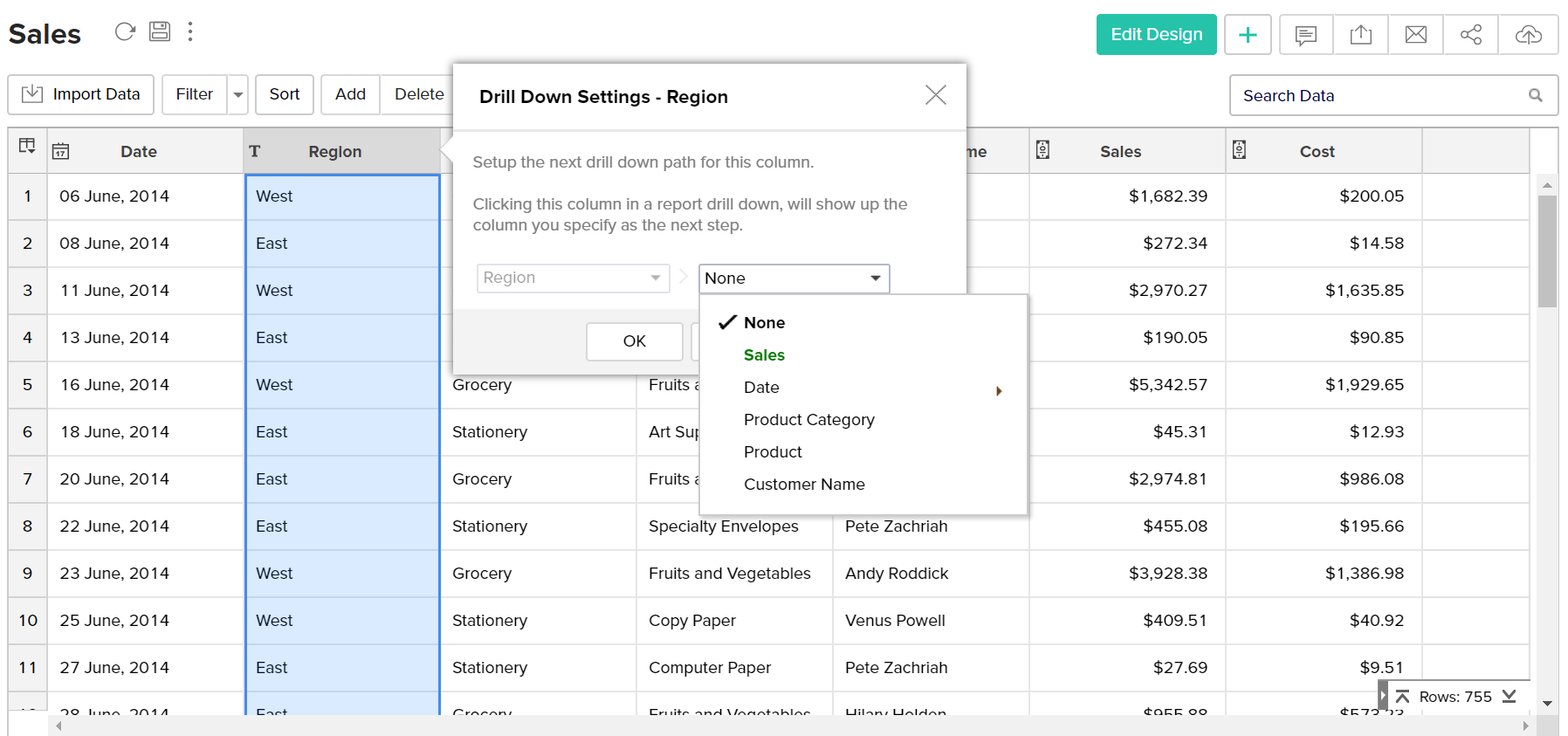Click the cloud upload icon

point(1528,35)
